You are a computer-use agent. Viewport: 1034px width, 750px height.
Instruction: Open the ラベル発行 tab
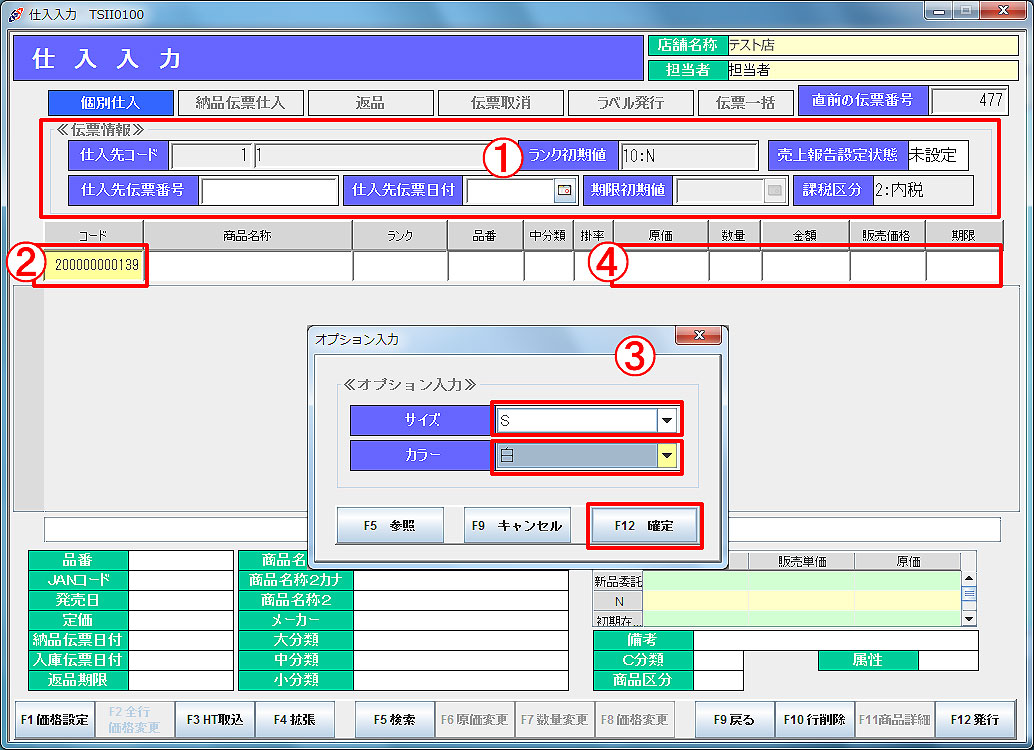tap(630, 103)
